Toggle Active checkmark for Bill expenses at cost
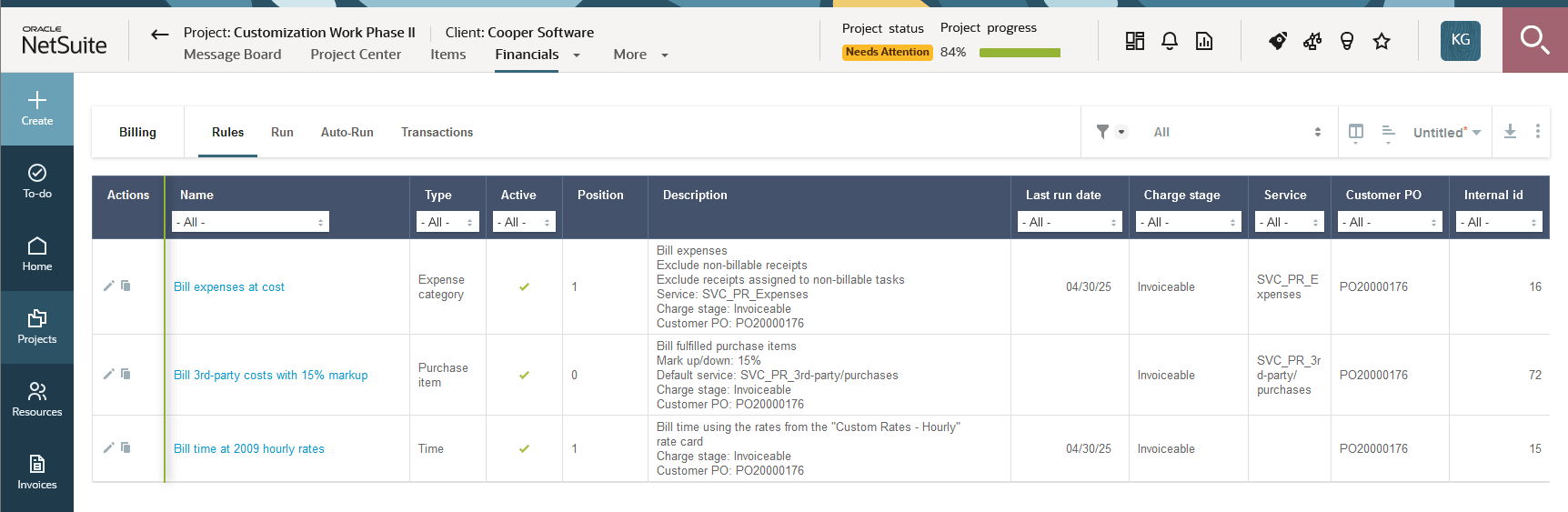1568x512 pixels. point(524,286)
